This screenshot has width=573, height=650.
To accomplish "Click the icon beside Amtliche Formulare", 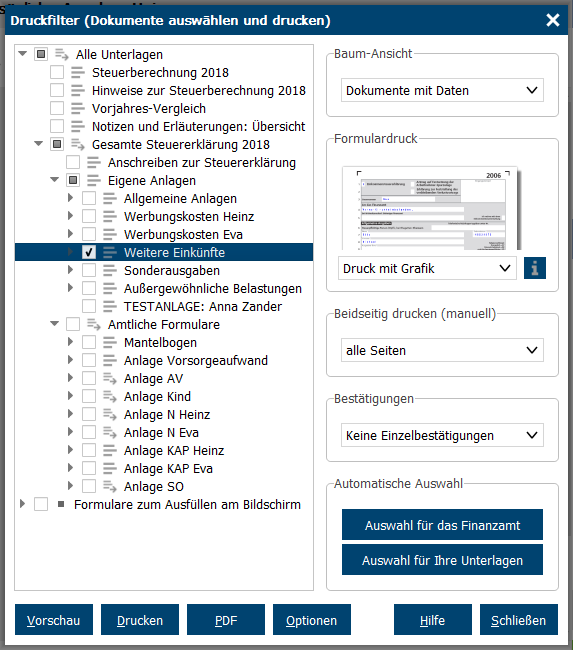I will [x=94, y=324].
